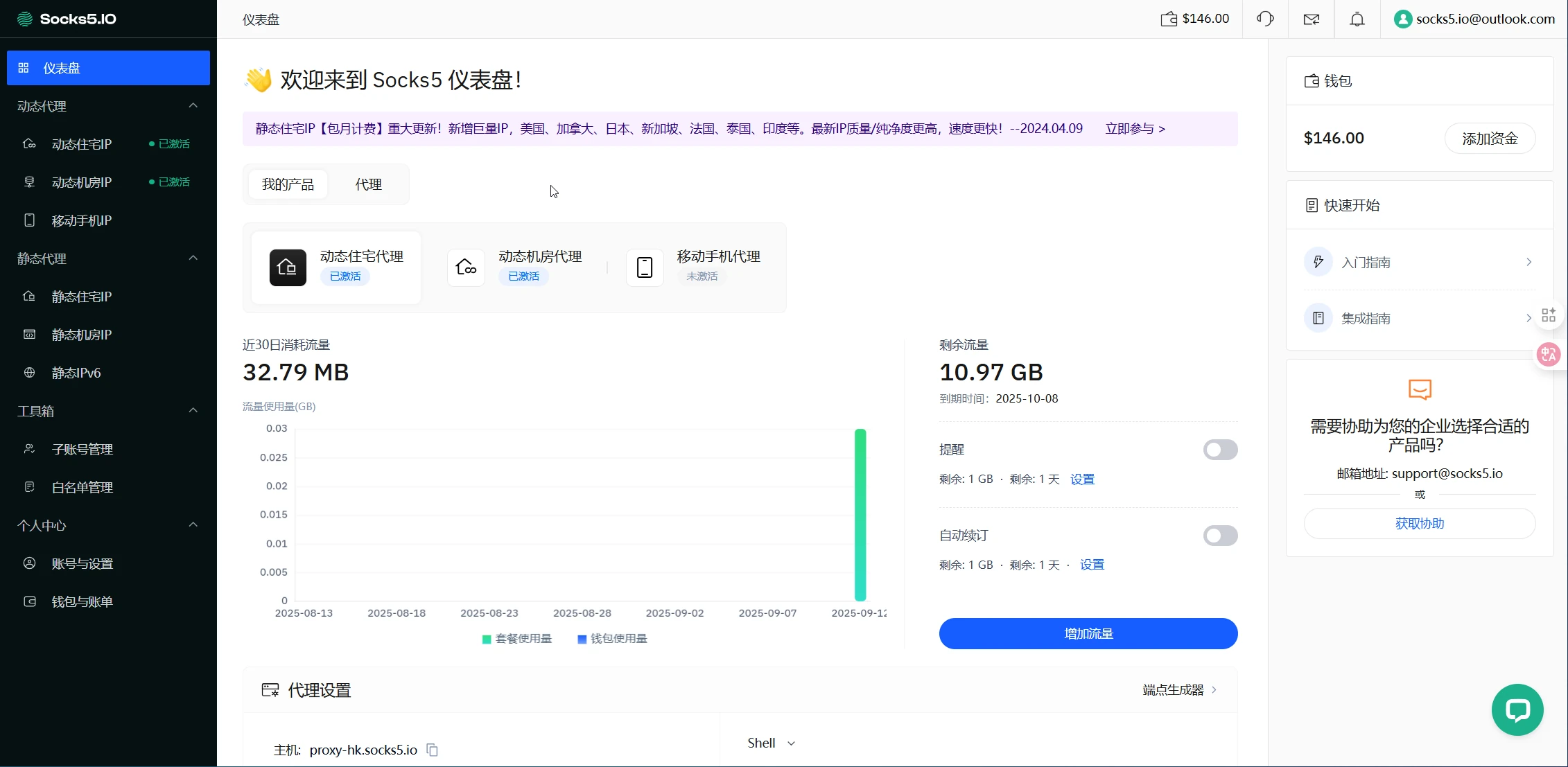Click the 2025-10-08 expiry date
Screen dimensions: 1568x767
pos(1027,399)
